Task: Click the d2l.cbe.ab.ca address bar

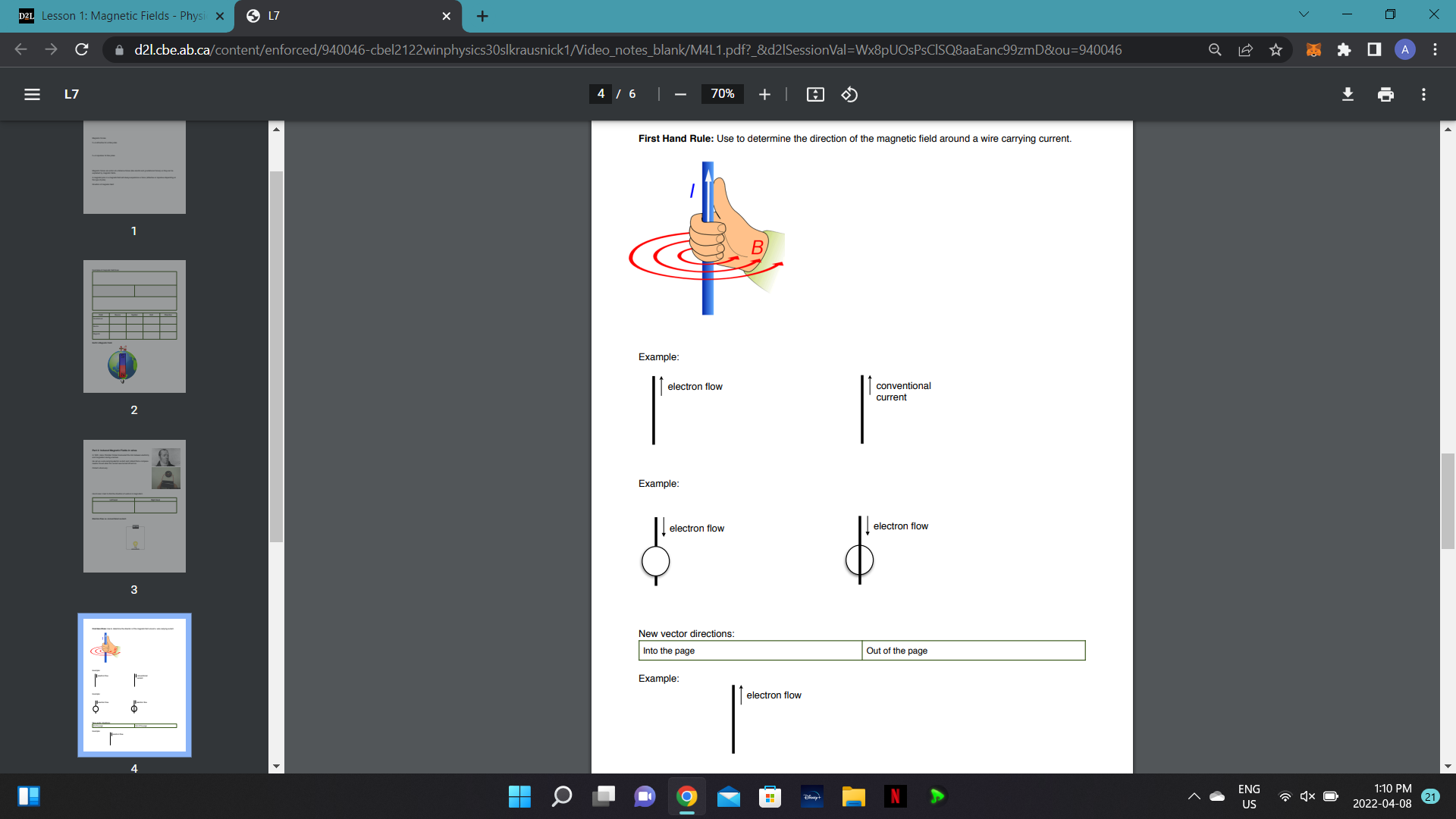Action: [x=628, y=49]
